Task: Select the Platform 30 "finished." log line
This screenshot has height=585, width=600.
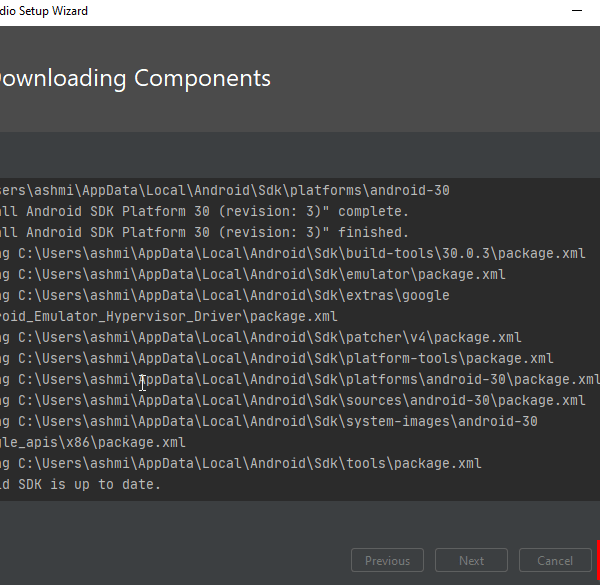Action: [x=204, y=232]
